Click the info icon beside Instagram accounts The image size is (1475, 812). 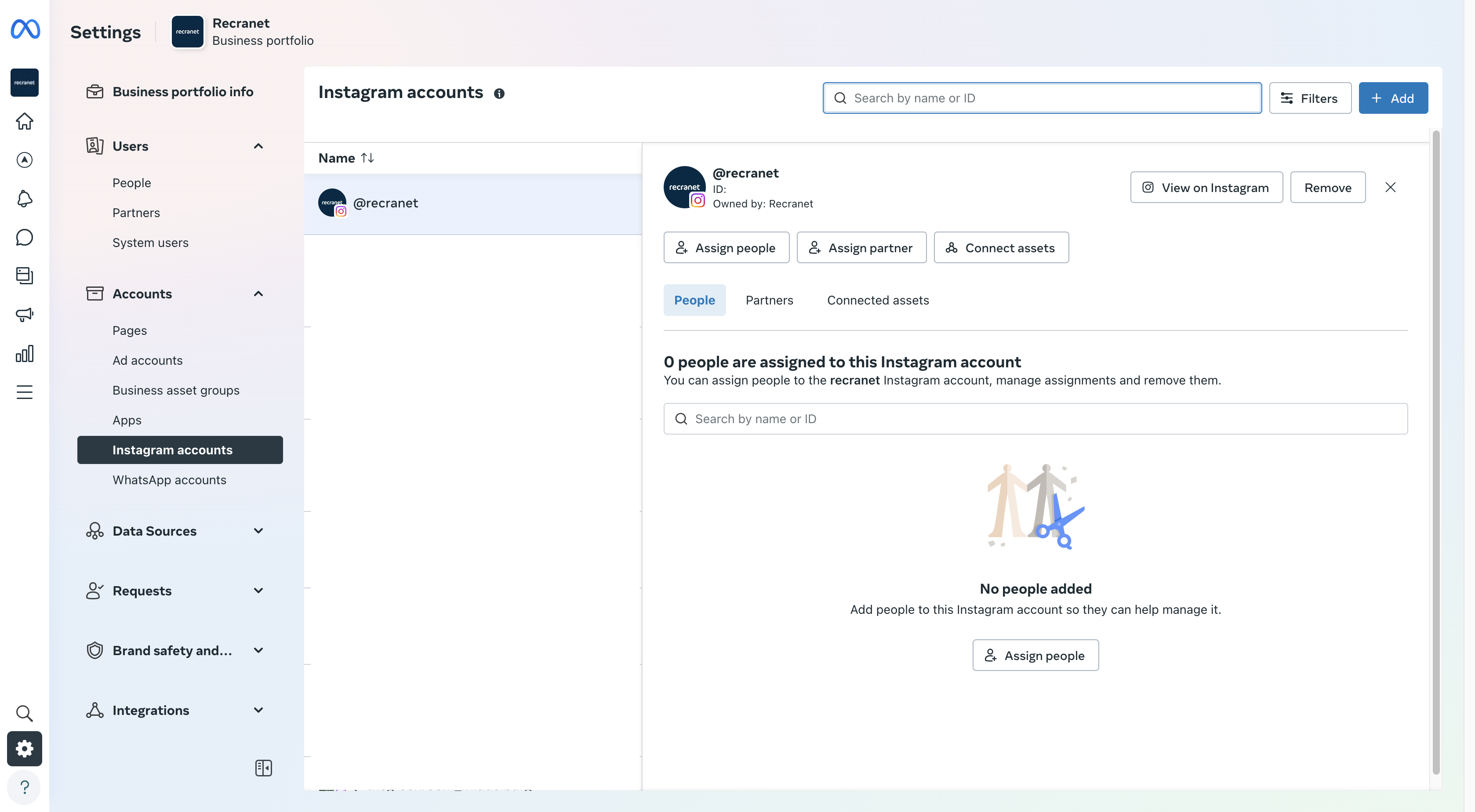point(499,93)
